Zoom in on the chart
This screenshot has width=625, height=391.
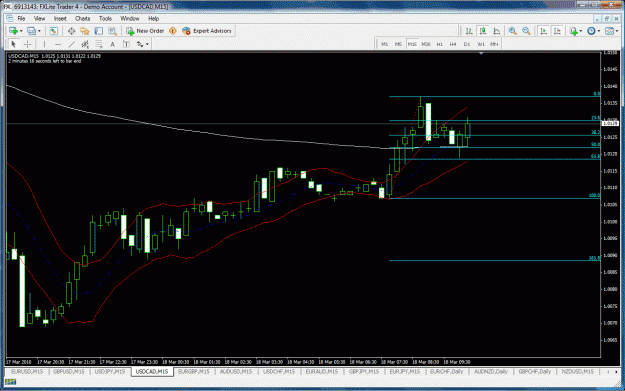513,31
